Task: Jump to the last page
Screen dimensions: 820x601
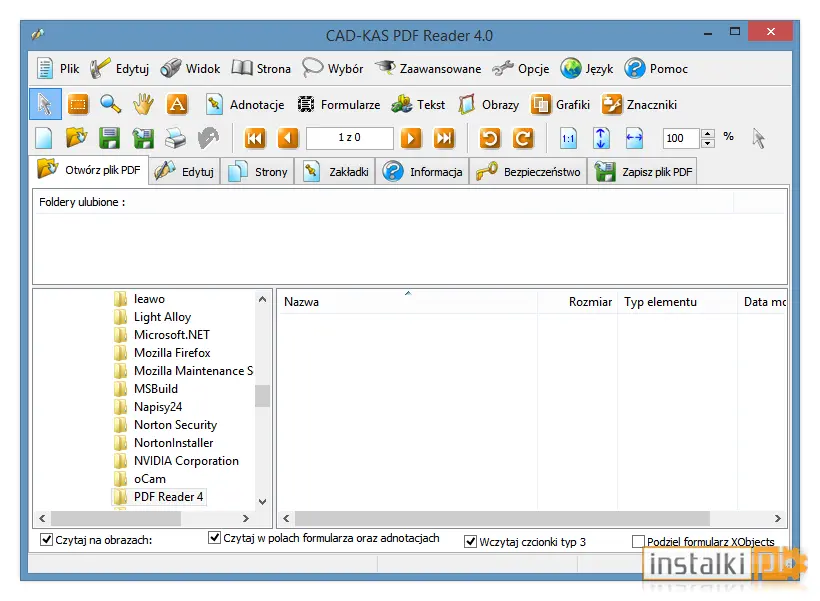Action: 444,138
